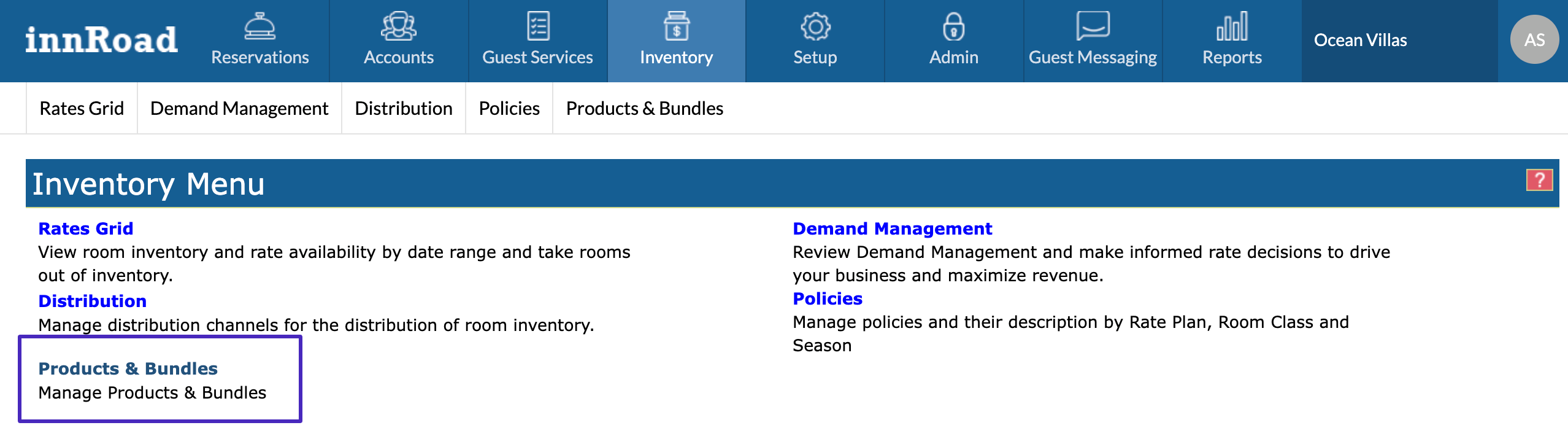Follow the Distribution link

93,301
